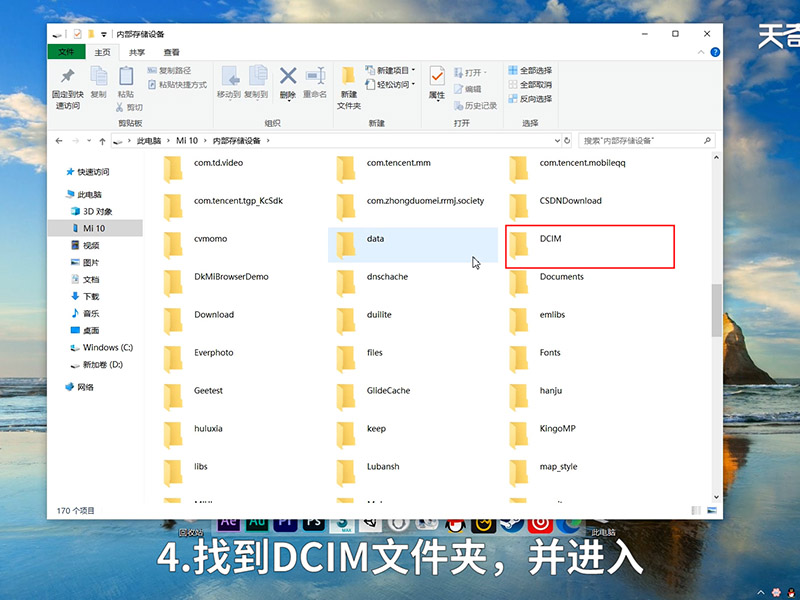Click 此电脑 in the address breadcrumb
Image resolution: width=800 pixels, height=600 pixels.
pos(148,141)
